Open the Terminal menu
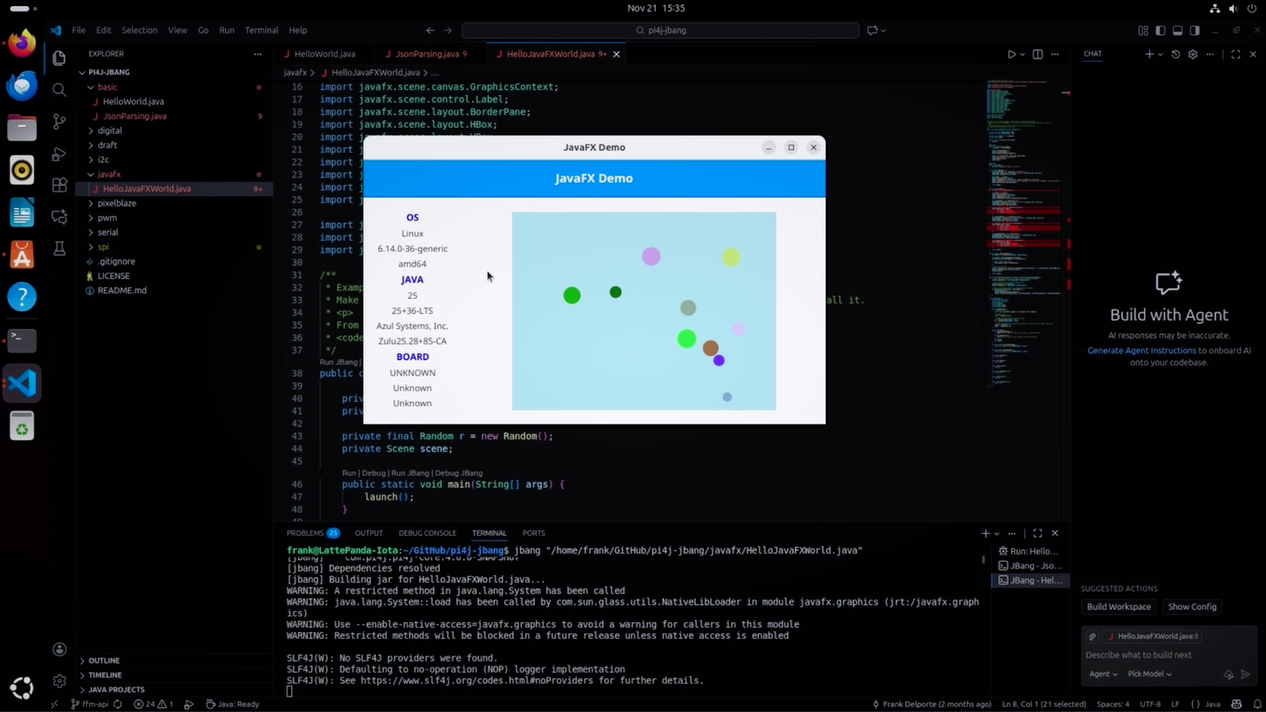This screenshot has height=712, width=1266. click(261, 30)
